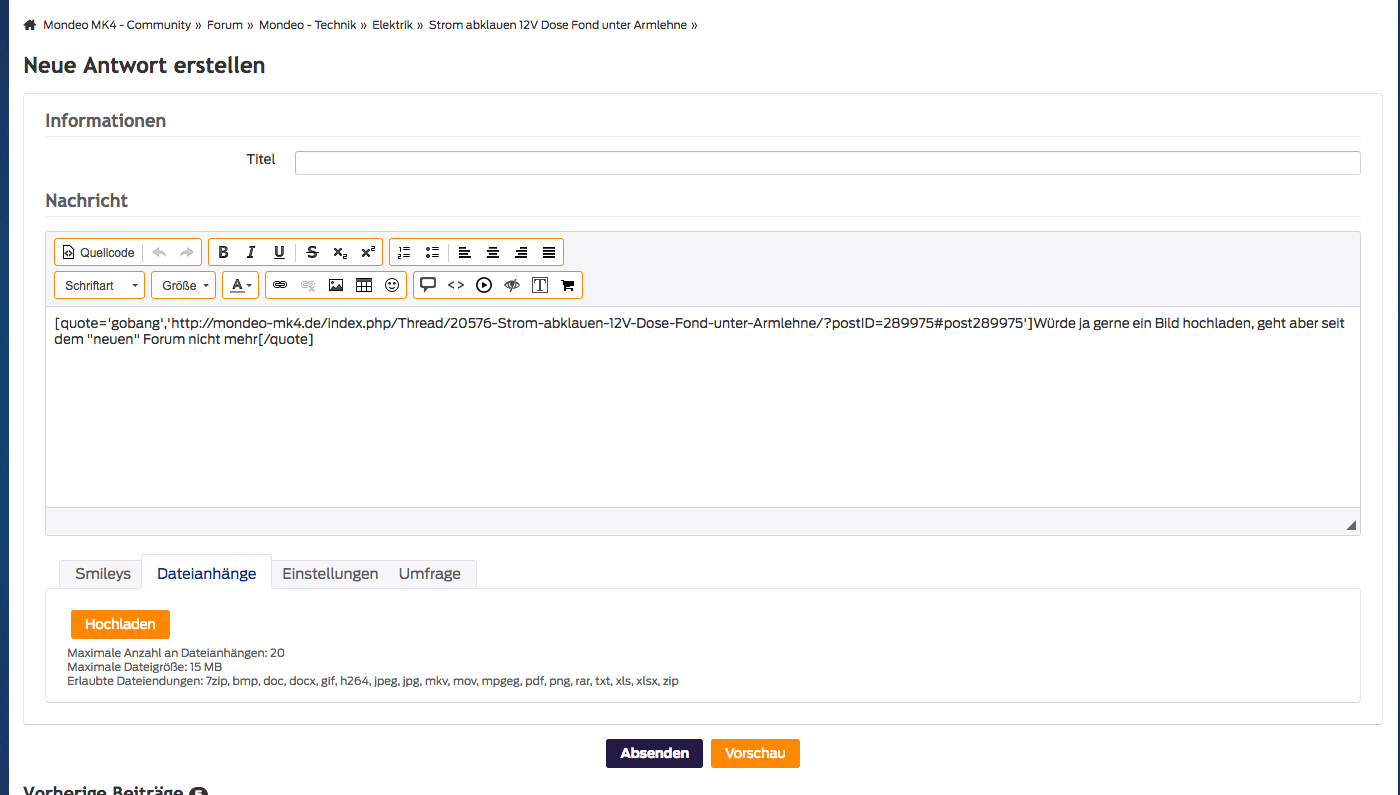Apply italic formatting to text
The height and width of the screenshot is (795, 1400).
point(251,253)
